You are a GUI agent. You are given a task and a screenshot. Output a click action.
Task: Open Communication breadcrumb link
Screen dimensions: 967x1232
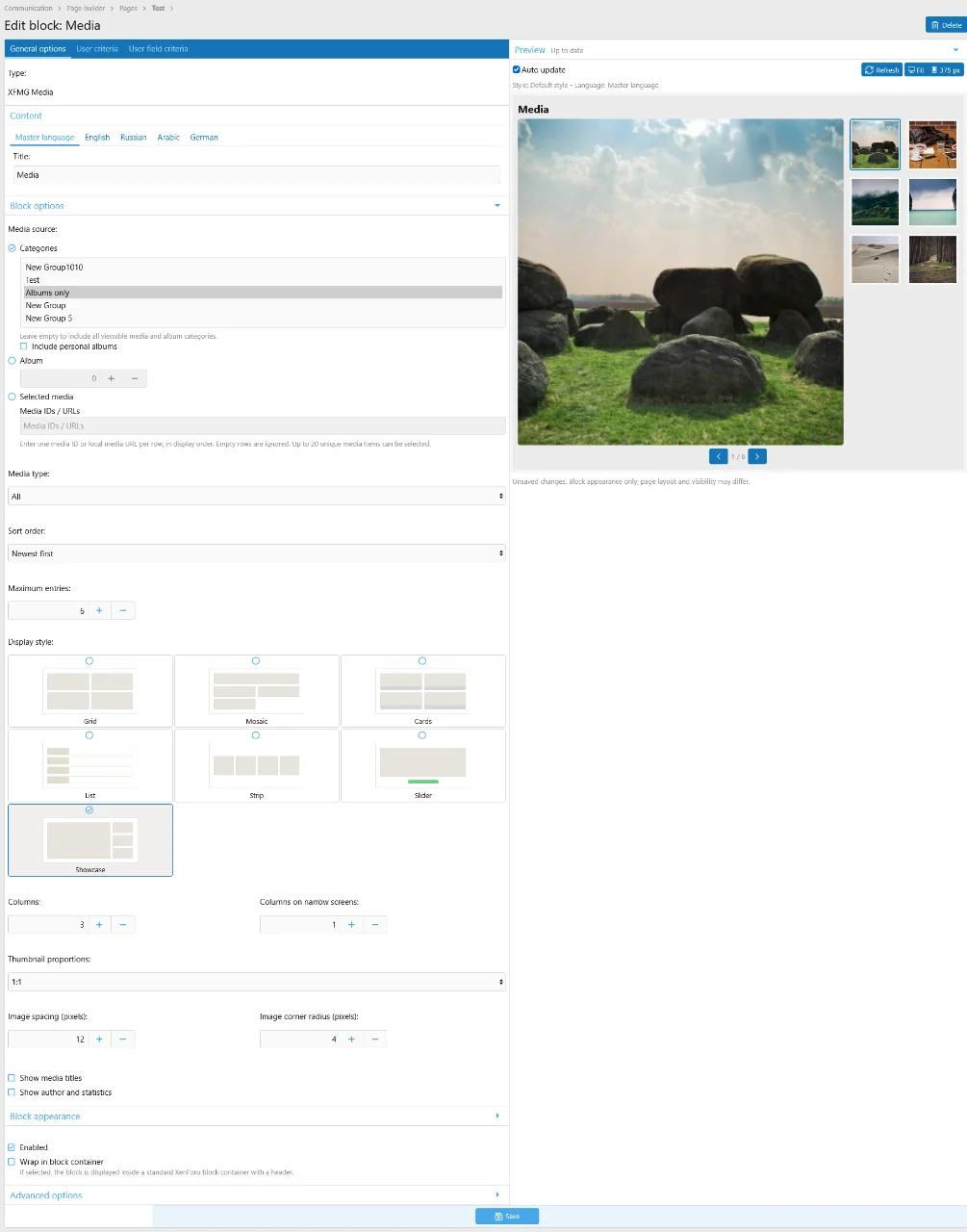28,8
